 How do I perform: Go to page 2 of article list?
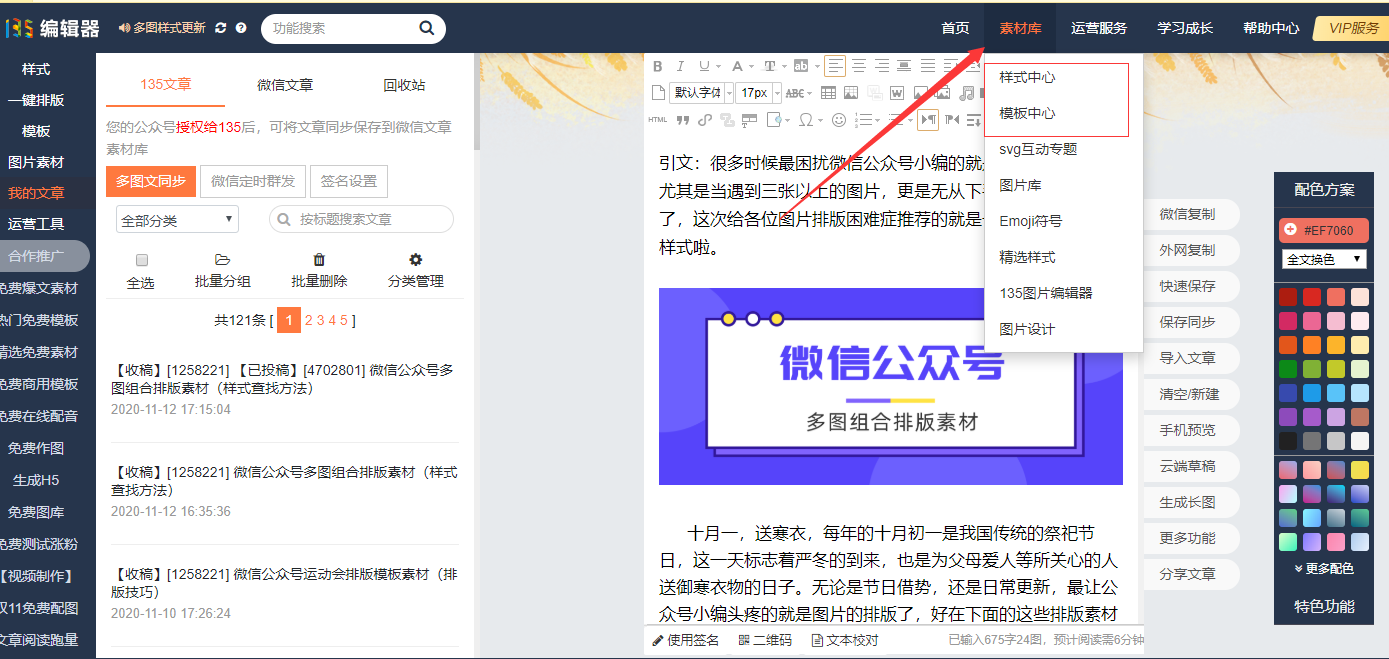click(309, 320)
